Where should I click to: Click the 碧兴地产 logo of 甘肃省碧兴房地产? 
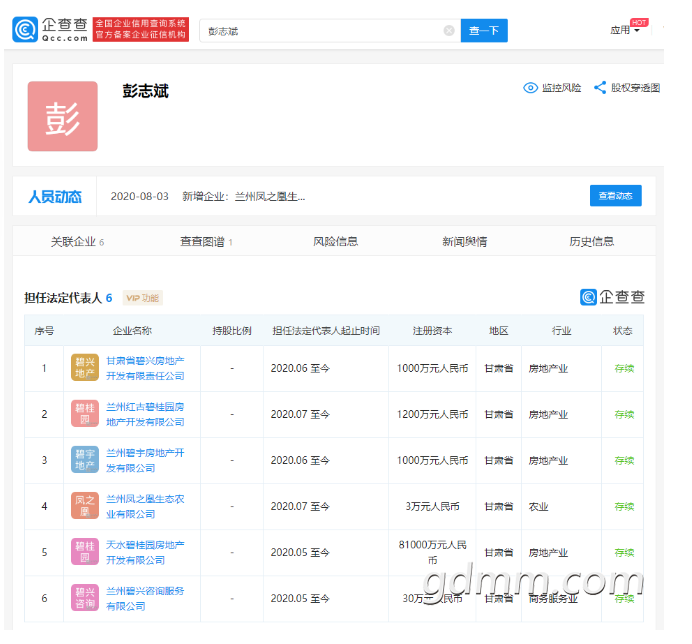(85, 368)
